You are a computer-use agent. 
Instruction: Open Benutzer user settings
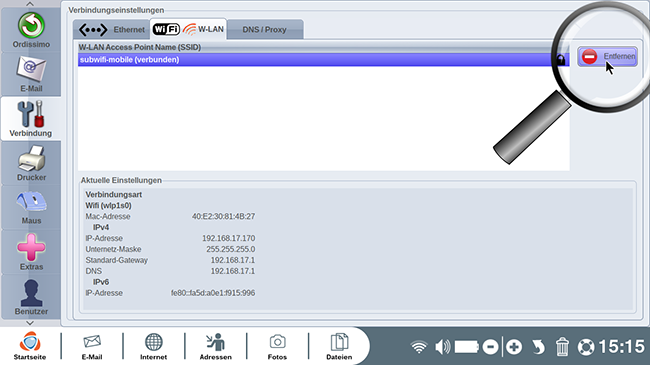click(x=31, y=297)
